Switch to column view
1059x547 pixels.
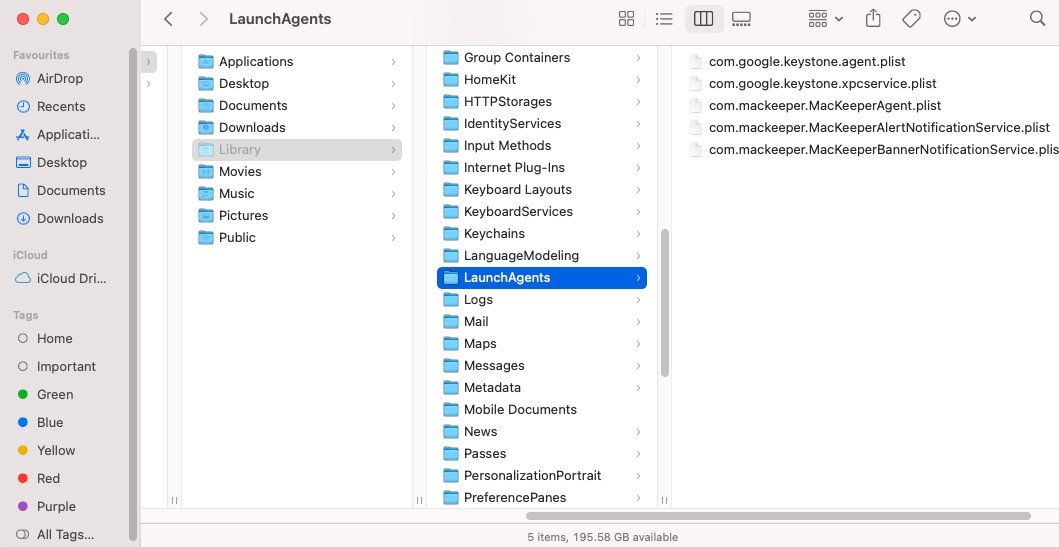tap(704, 19)
